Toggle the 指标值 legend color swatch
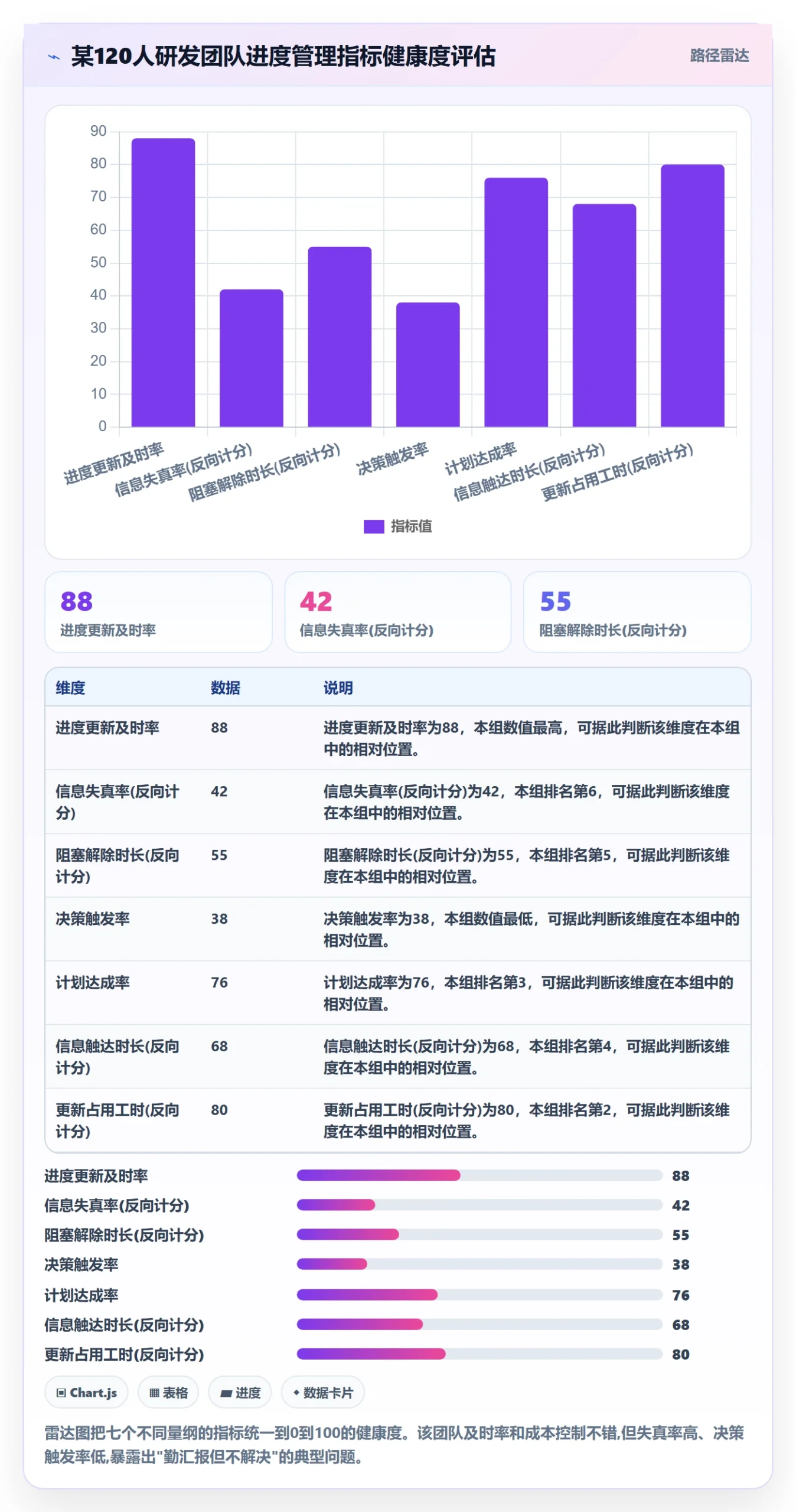 pyautogui.click(x=374, y=526)
